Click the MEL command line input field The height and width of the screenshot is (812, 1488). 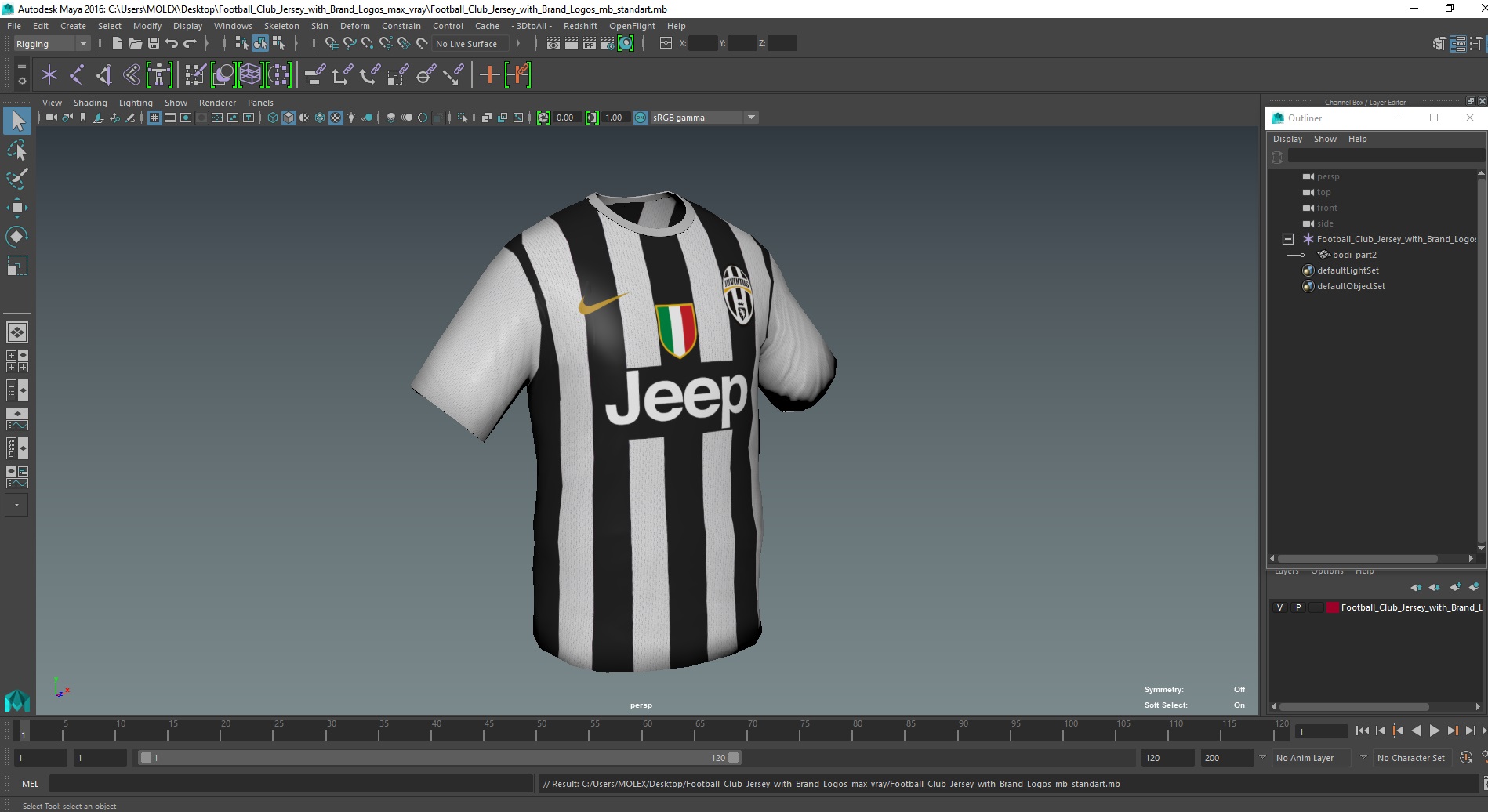pyautogui.click(x=291, y=784)
